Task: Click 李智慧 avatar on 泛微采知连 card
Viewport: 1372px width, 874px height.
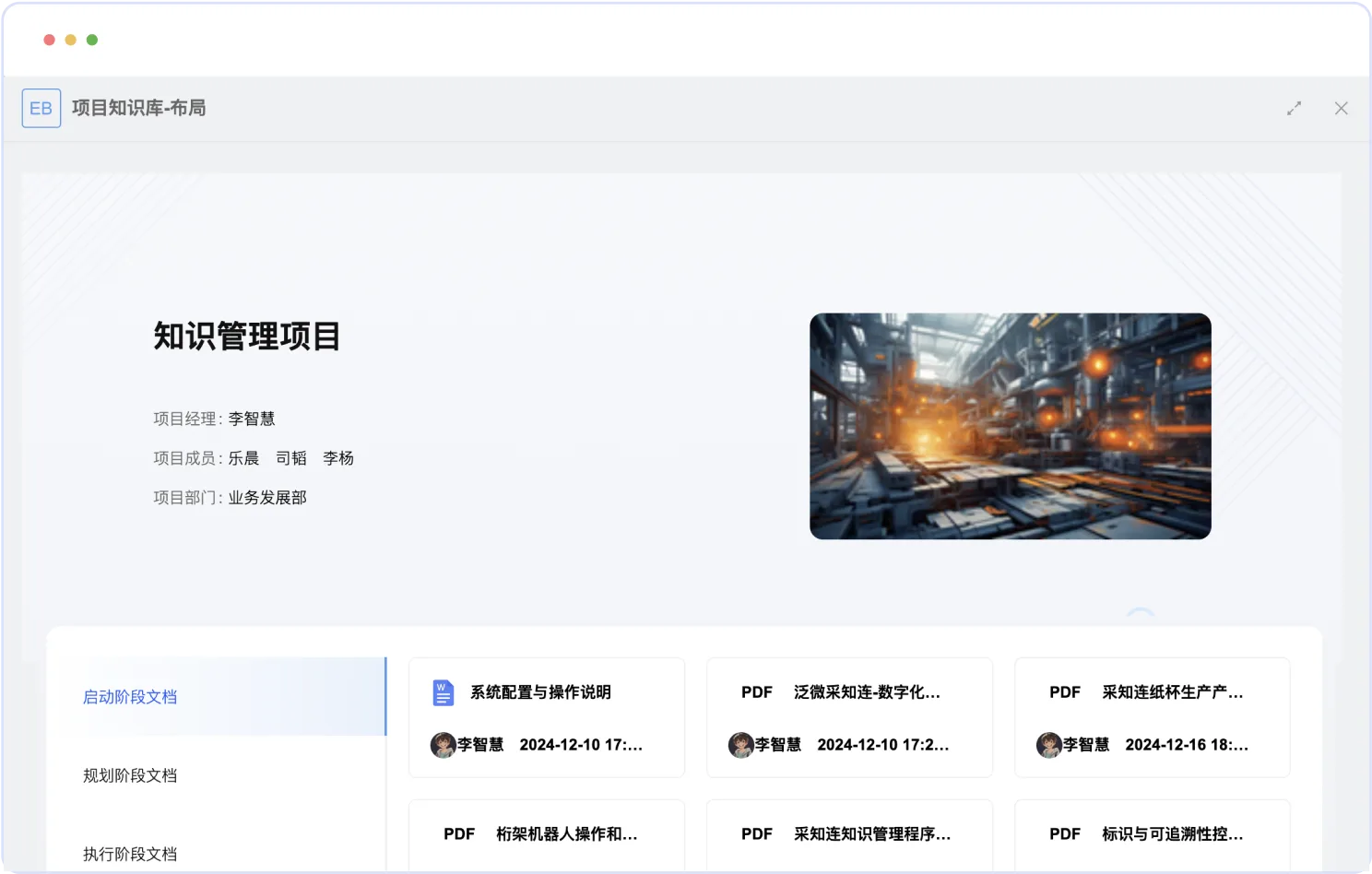Action: tap(741, 745)
